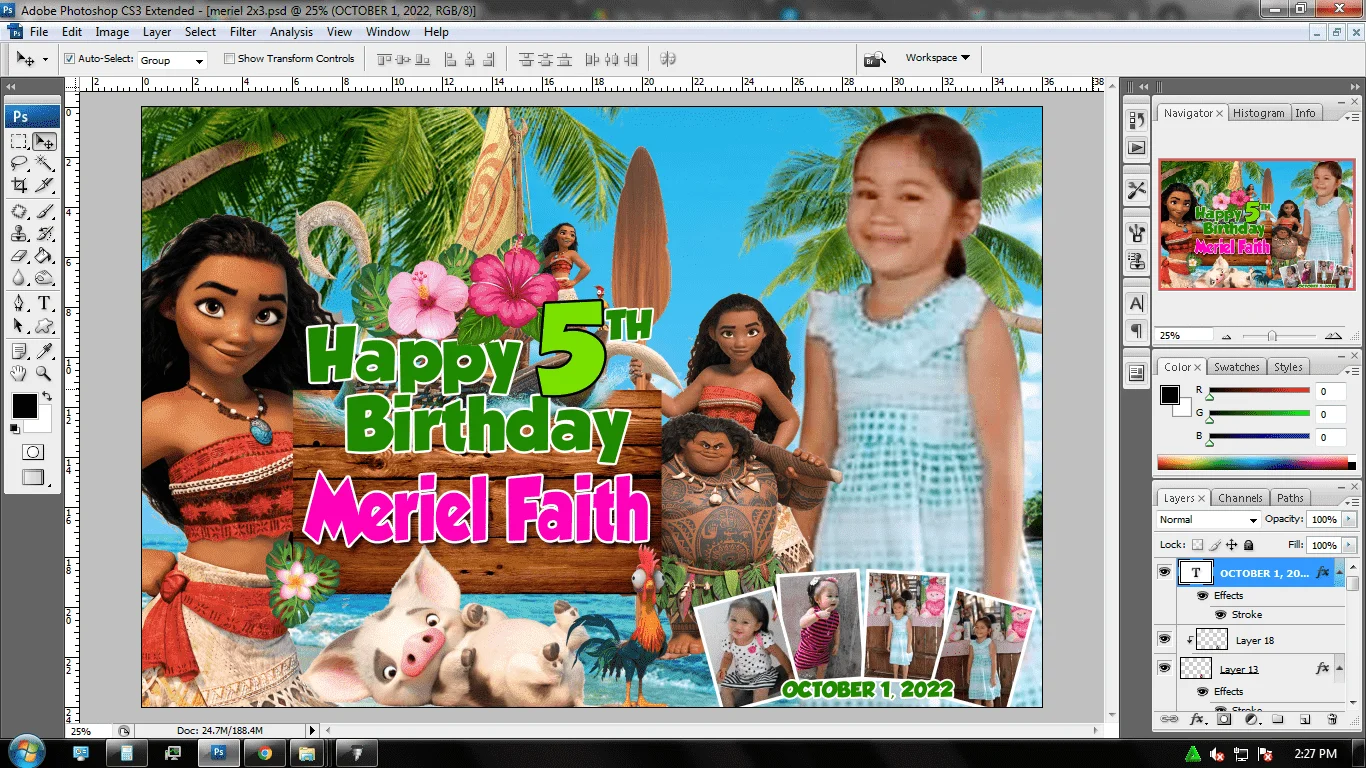The image size is (1366, 768).
Task: Select the Rectangular Marquee tool
Action: (19, 141)
